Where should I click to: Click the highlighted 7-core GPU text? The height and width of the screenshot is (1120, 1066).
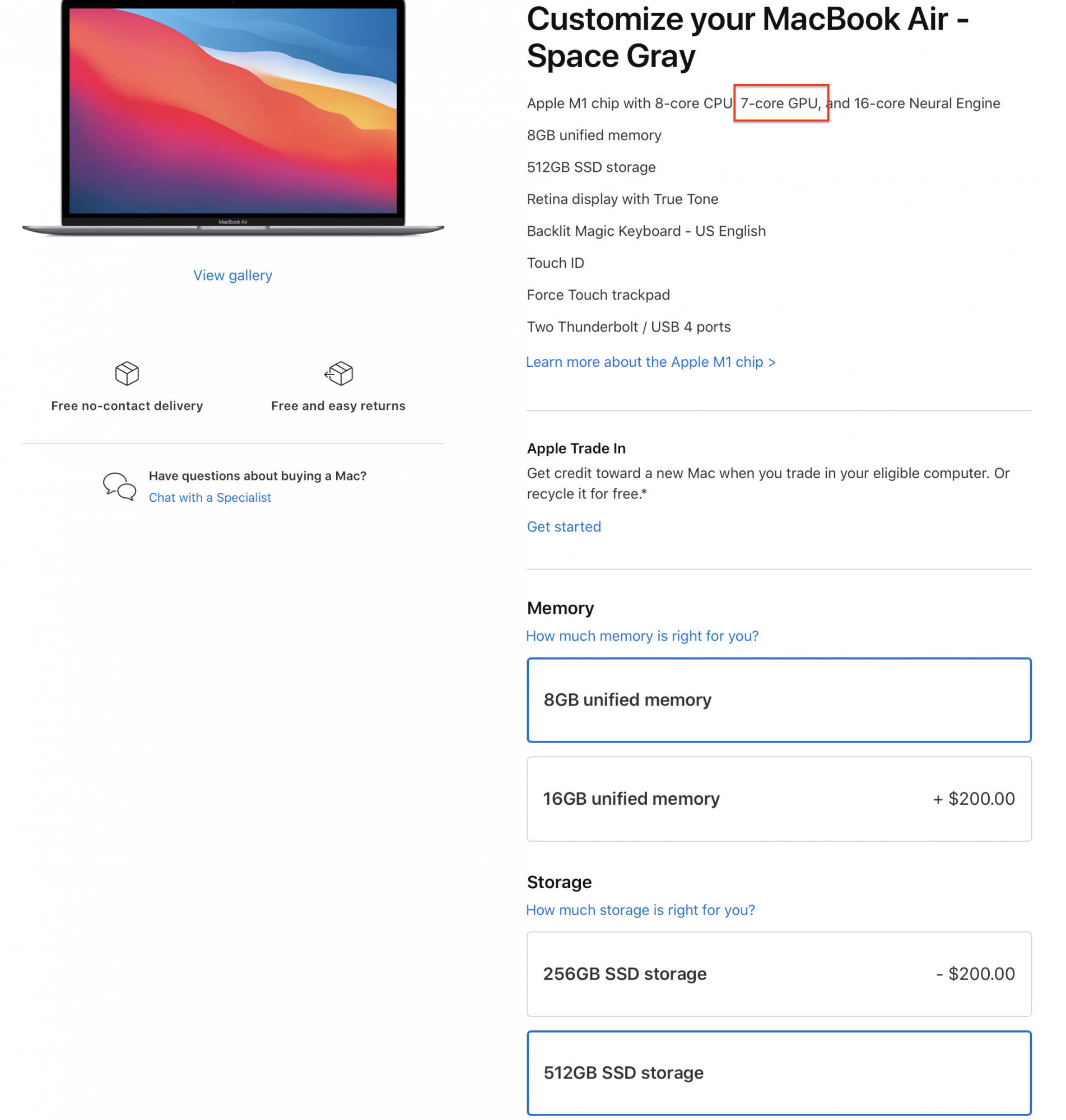click(781, 103)
